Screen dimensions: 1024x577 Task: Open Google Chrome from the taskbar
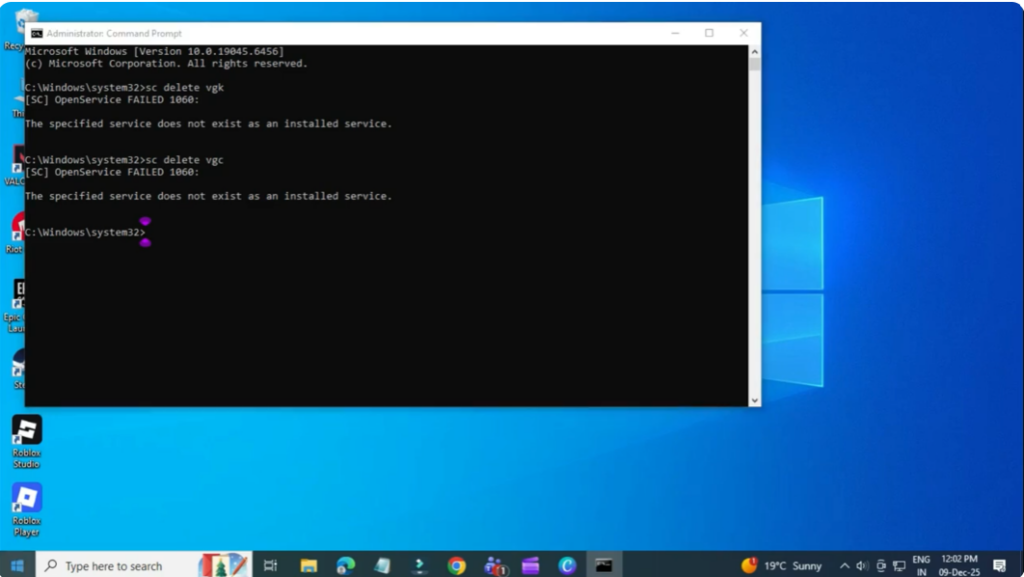[457, 565]
